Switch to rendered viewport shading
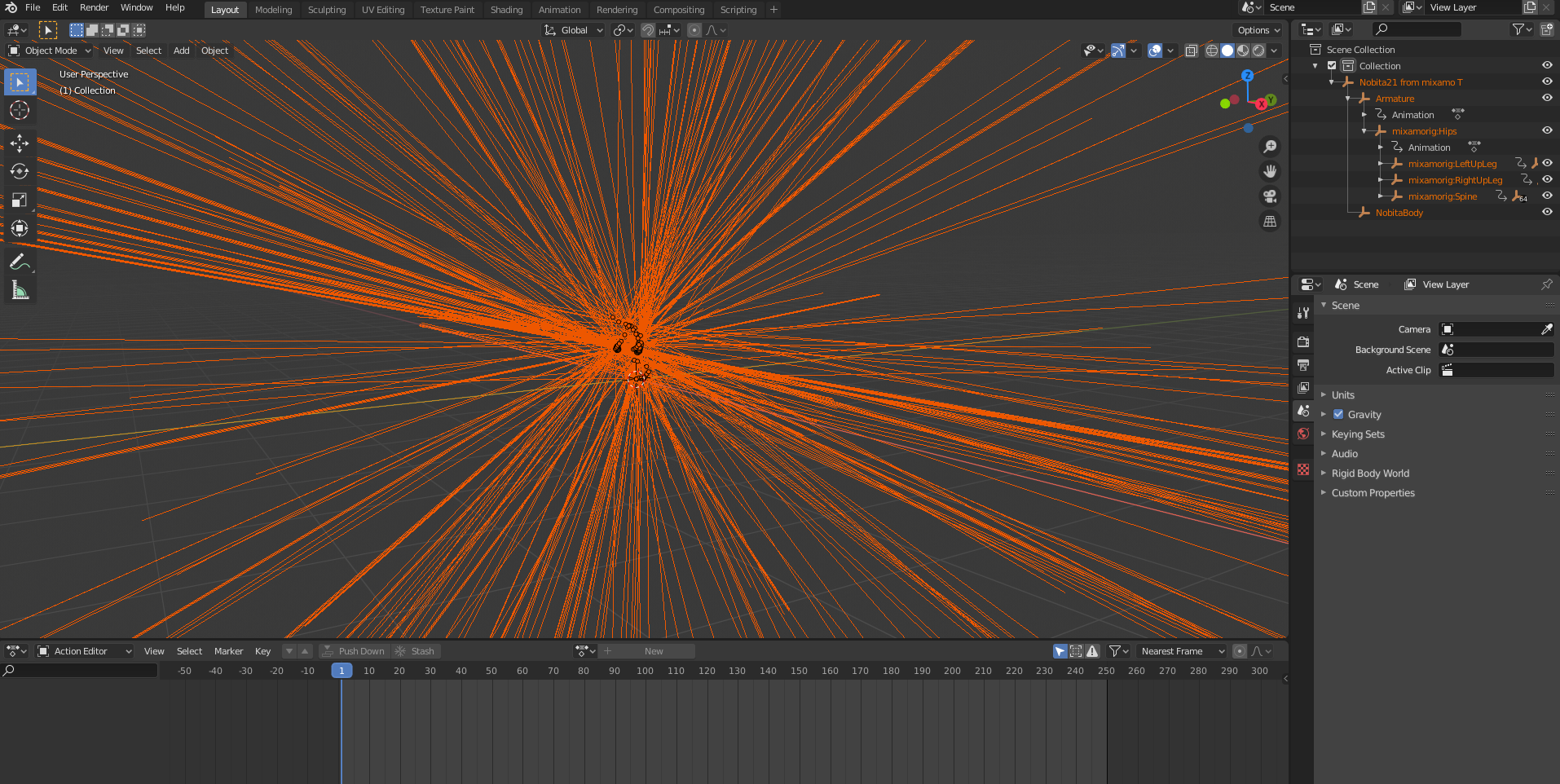This screenshot has width=1560, height=784. (1258, 51)
